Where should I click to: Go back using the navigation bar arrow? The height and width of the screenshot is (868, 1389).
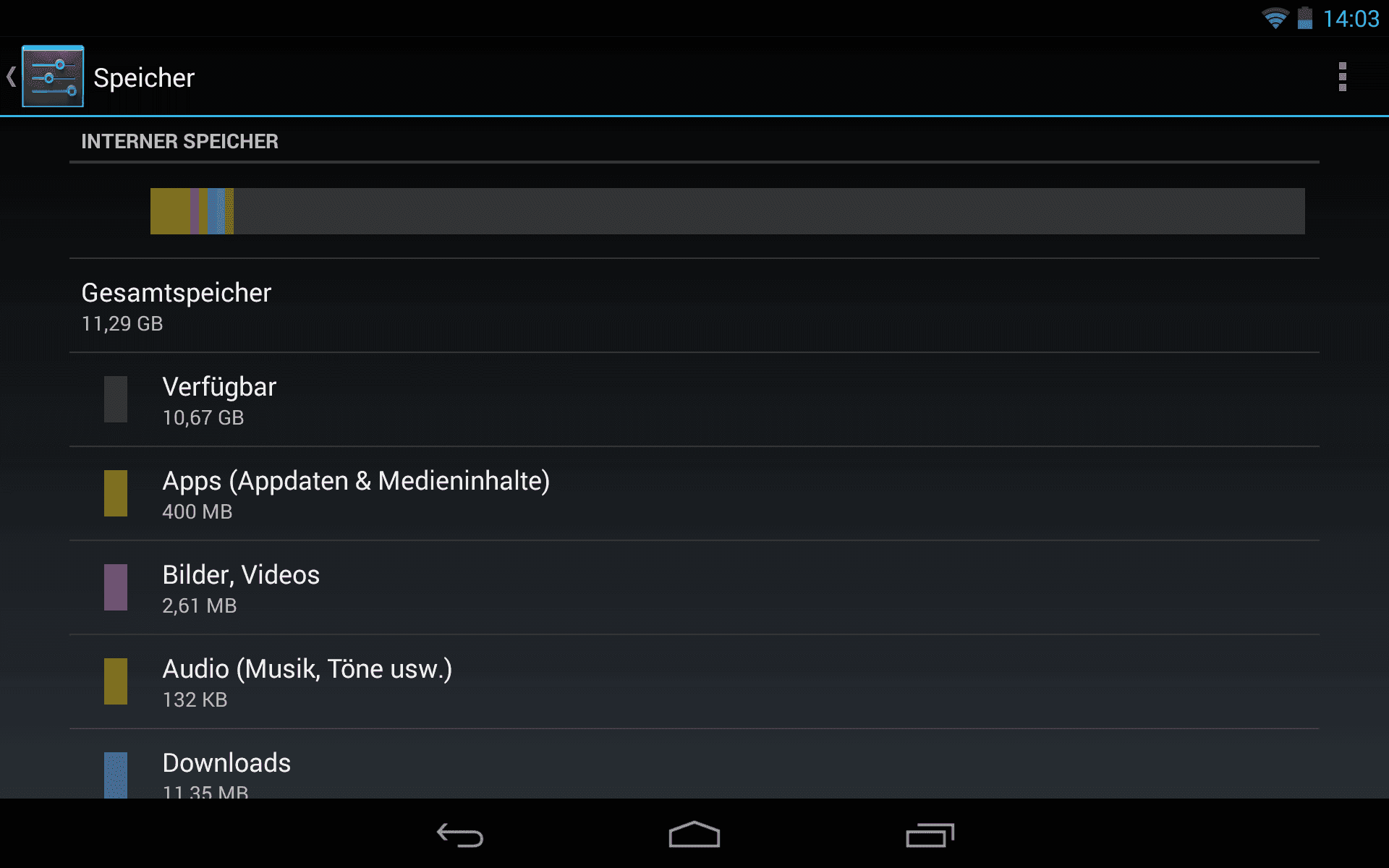point(460,835)
